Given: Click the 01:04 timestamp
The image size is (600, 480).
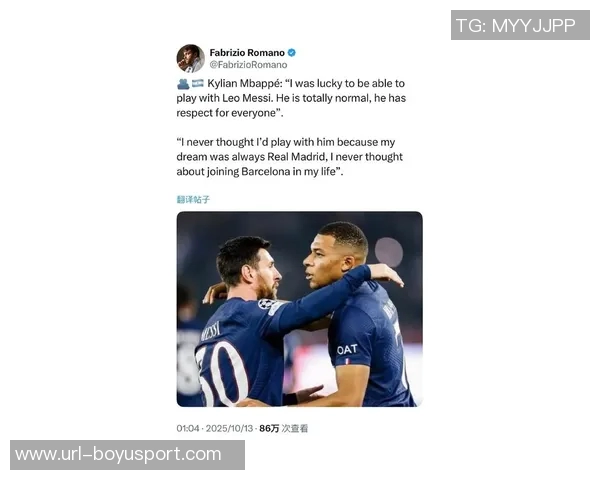Looking at the screenshot, I should 188,428.
